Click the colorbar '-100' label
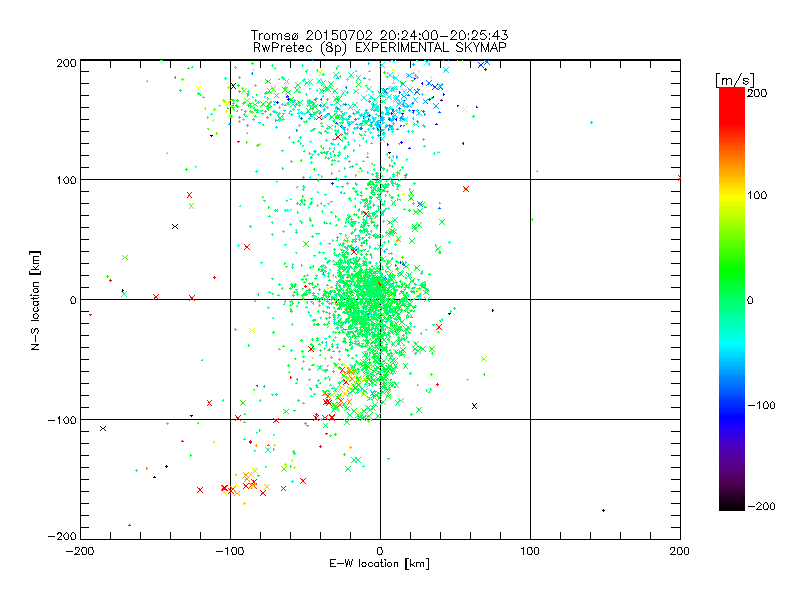Screen dimensions: 800x600 (x=761, y=405)
